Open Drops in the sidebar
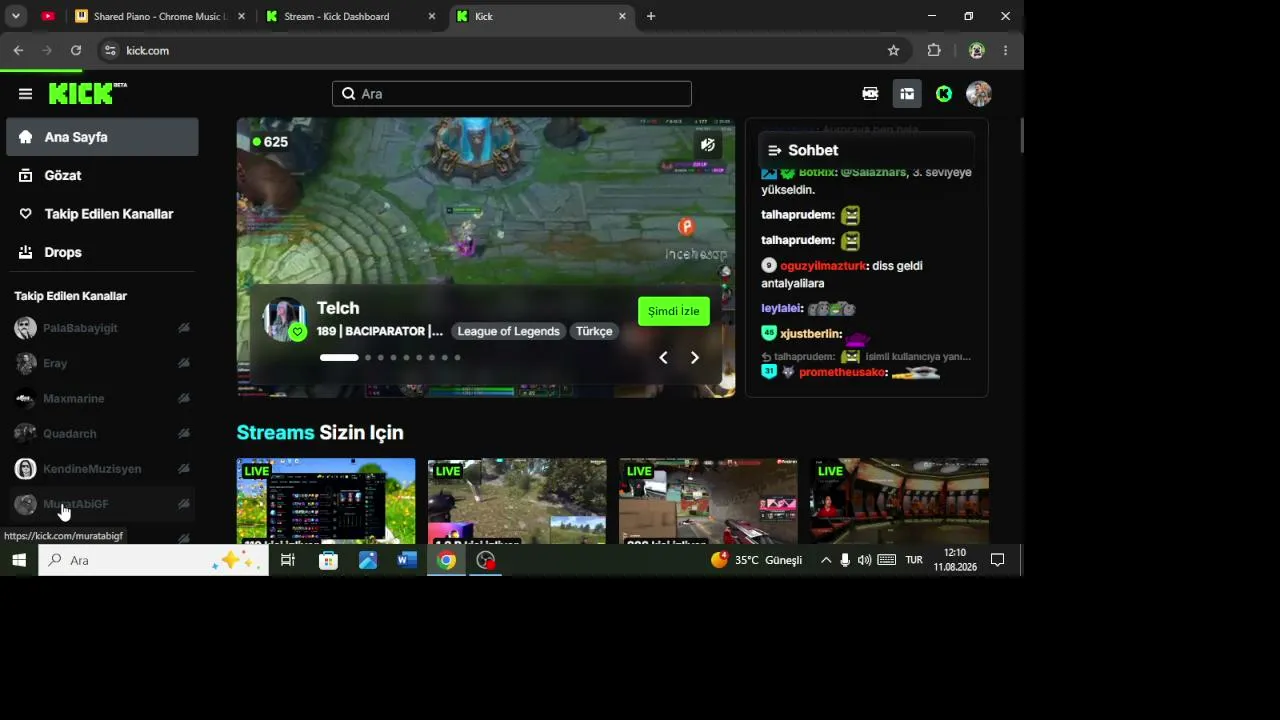The image size is (1280, 720). click(x=102, y=252)
